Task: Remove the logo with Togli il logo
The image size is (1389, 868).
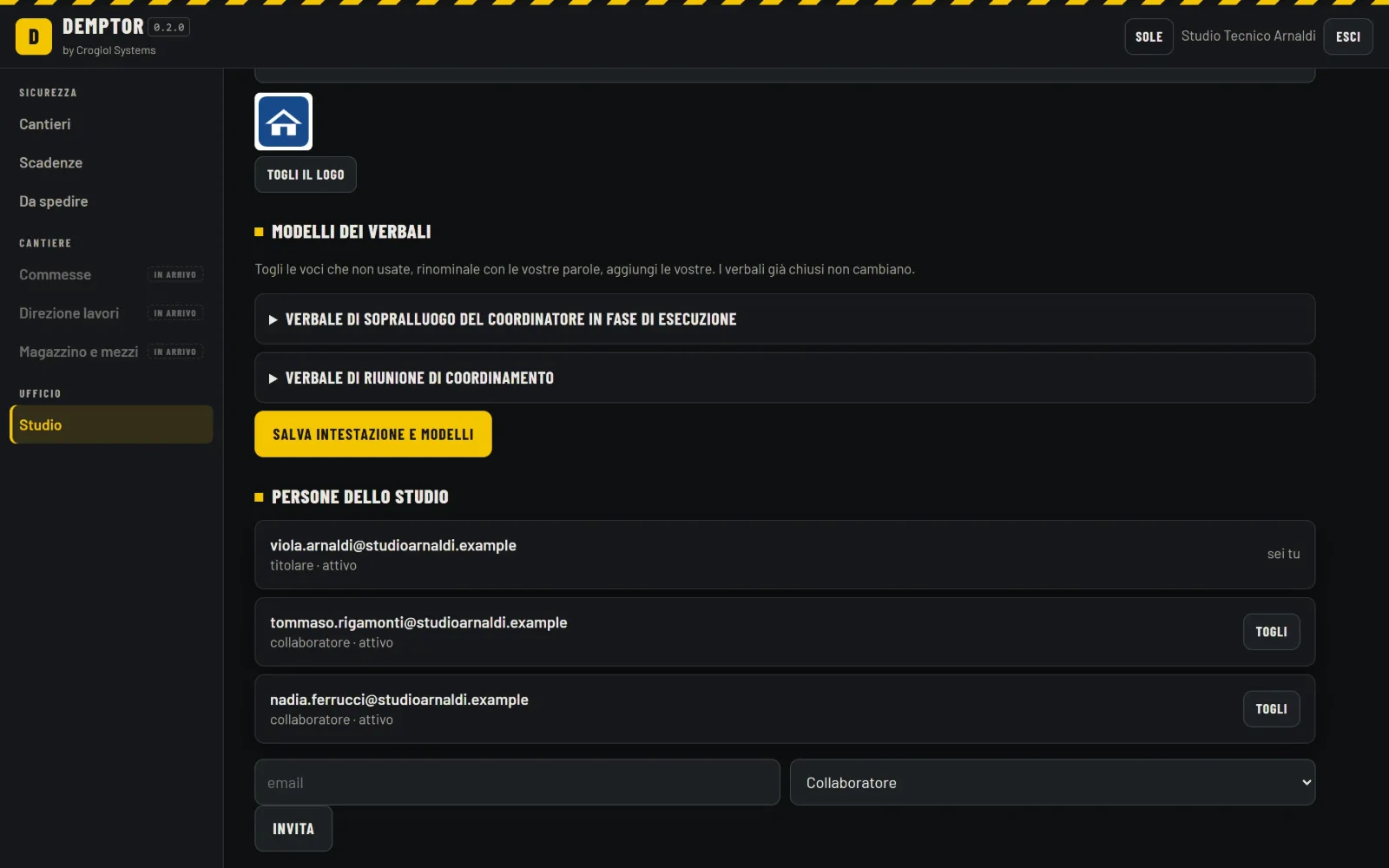Action: click(306, 174)
